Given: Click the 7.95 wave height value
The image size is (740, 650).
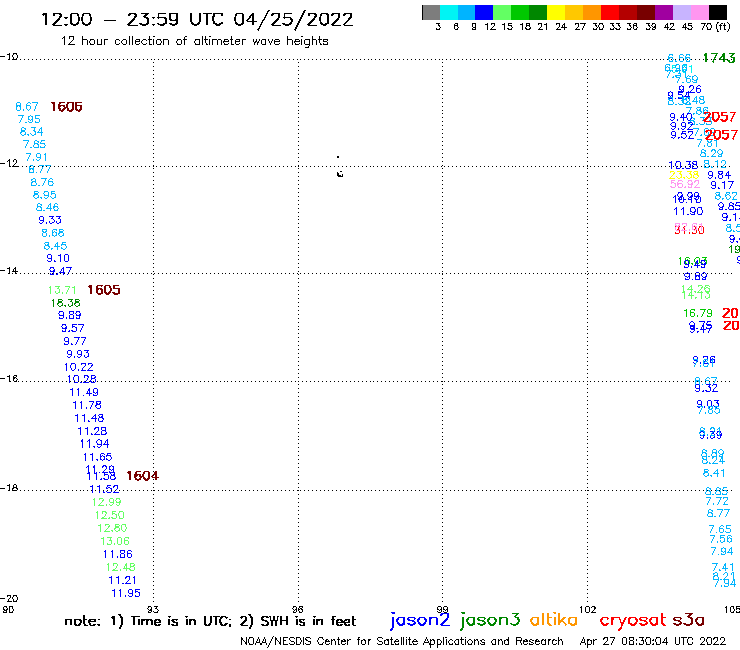Looking at the screenshot, I should click(x=29, y=119).
